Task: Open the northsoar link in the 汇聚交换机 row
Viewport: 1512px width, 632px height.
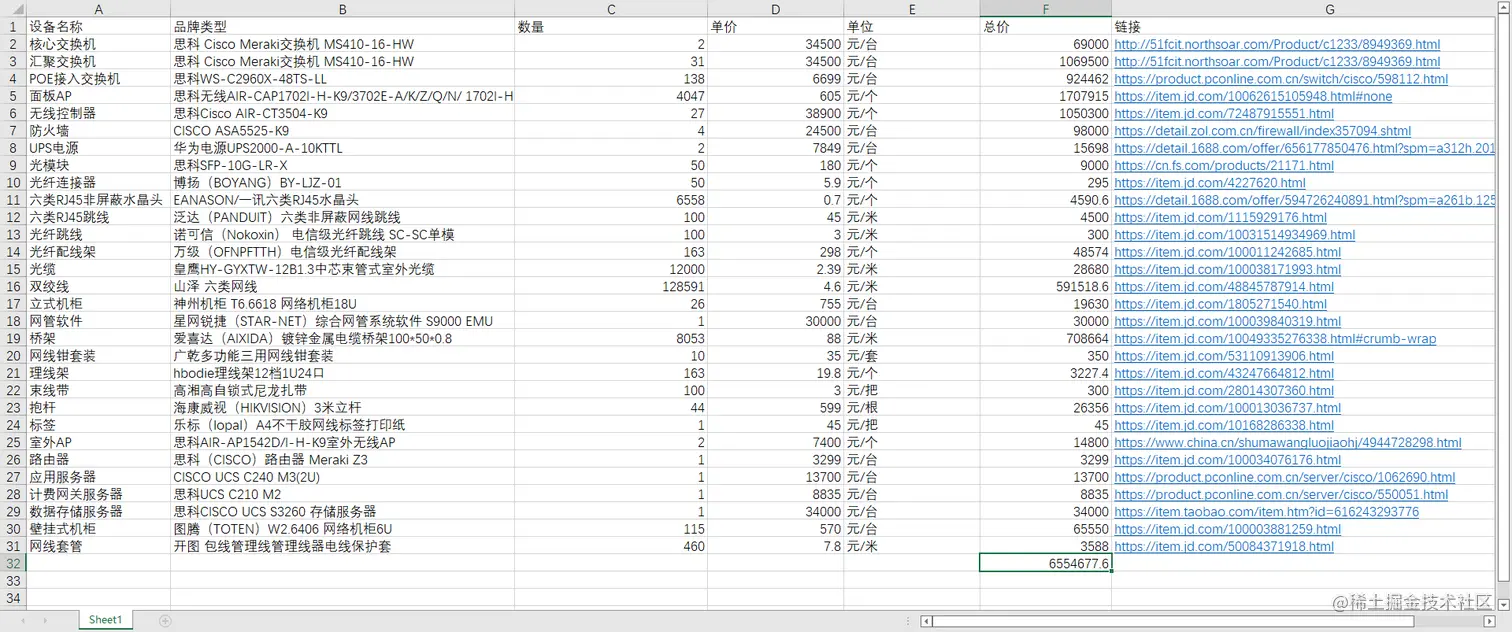Action: (1277, 62)
